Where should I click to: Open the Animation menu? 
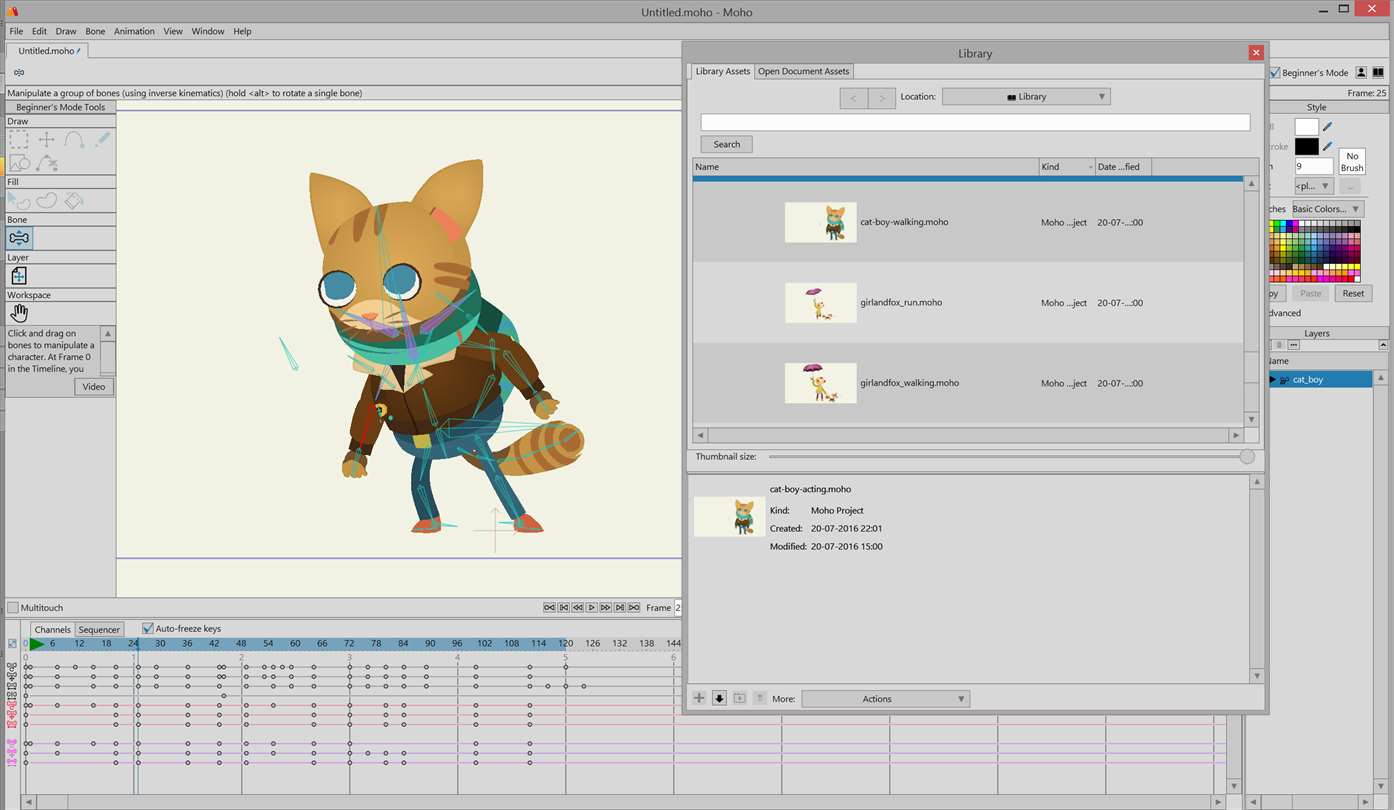pos(134,31)
